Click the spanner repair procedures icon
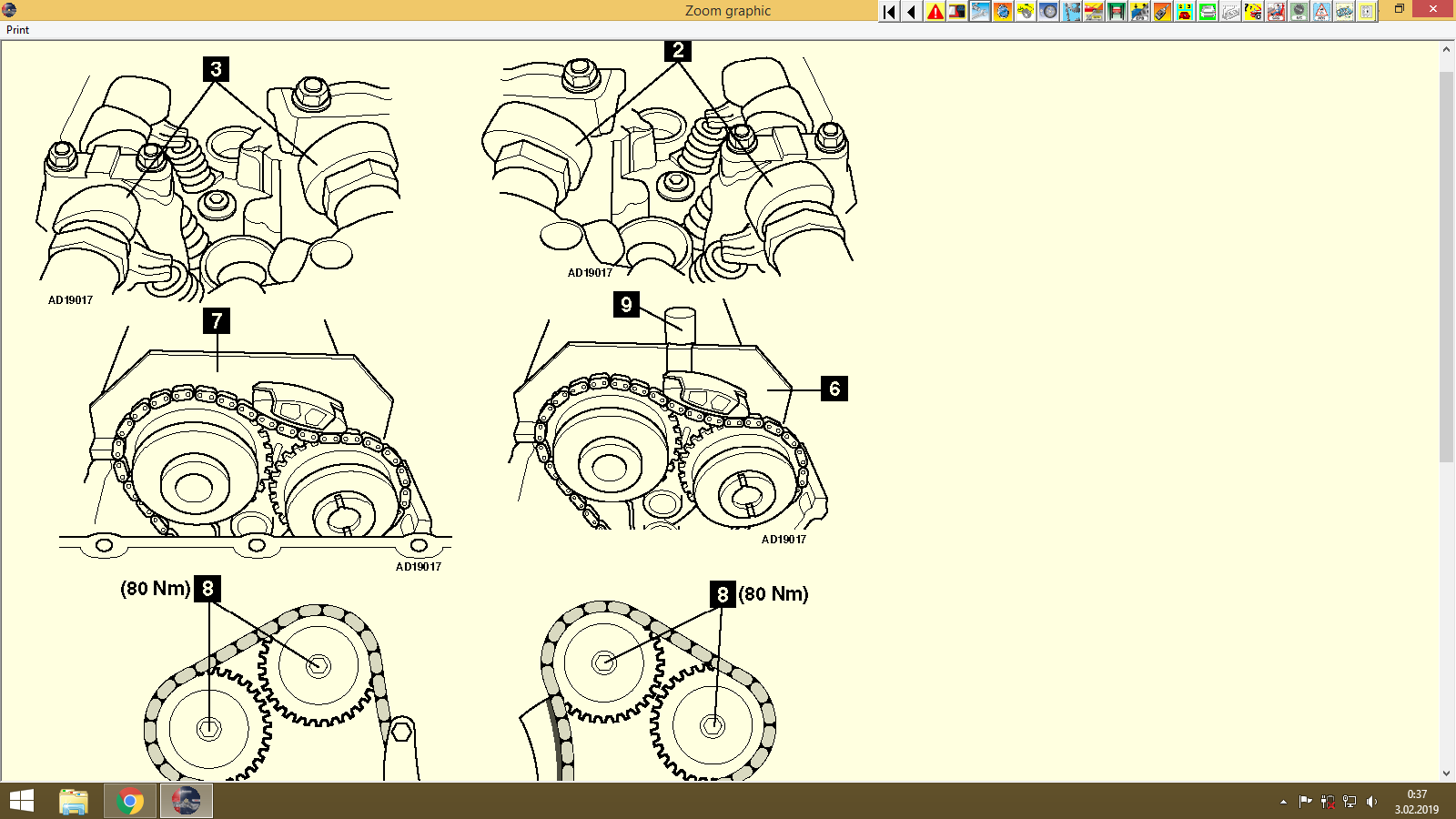This screenshot has width=1456, height=819. (979, 12)
